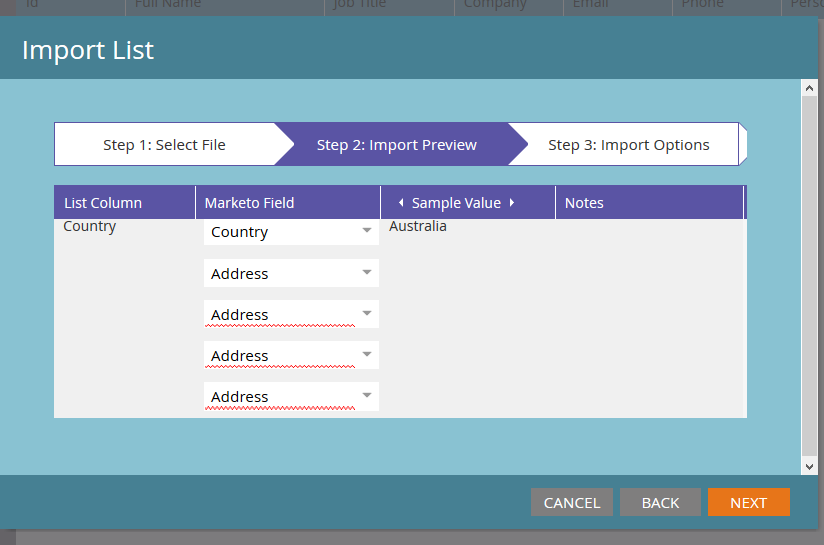The height and width of the screenshot is (545, 824).
Task: Show the next sample value arrow
Action: point(512,203)
